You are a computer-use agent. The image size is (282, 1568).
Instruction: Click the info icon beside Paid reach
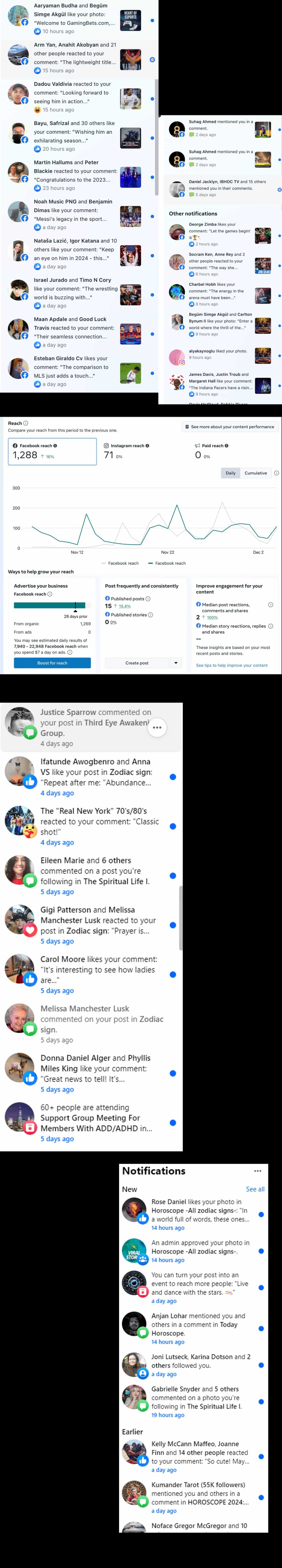pos(227,445)
